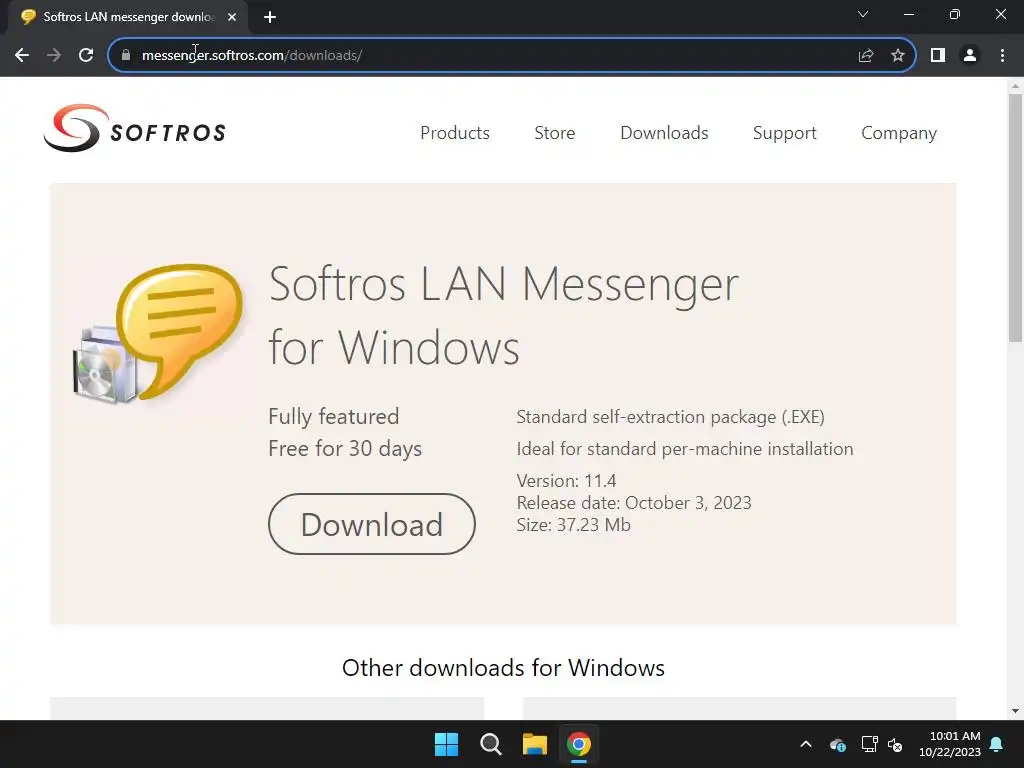The height and width of the screenshot is (768, 1024).
Task: Click the muted volume tray icon
Action: pyautogui.click(x=895, y=744)
